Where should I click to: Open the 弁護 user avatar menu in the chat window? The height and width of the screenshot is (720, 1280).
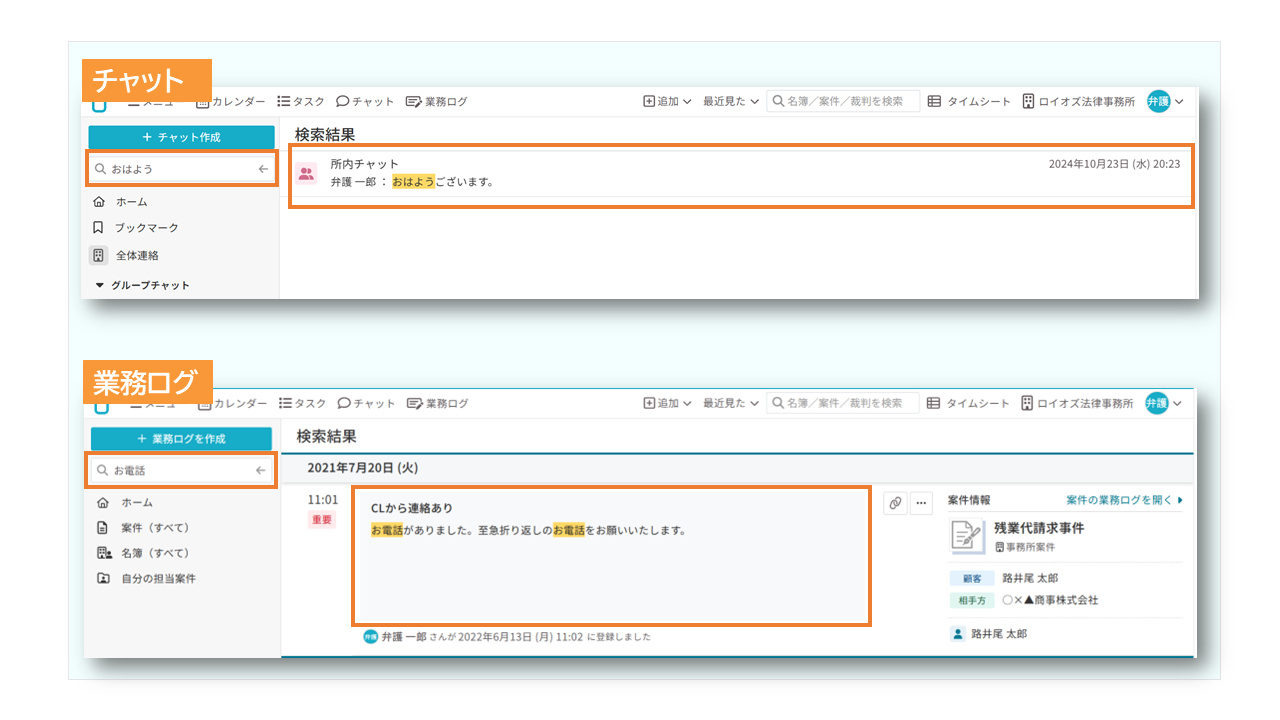tap(1165, 101)
